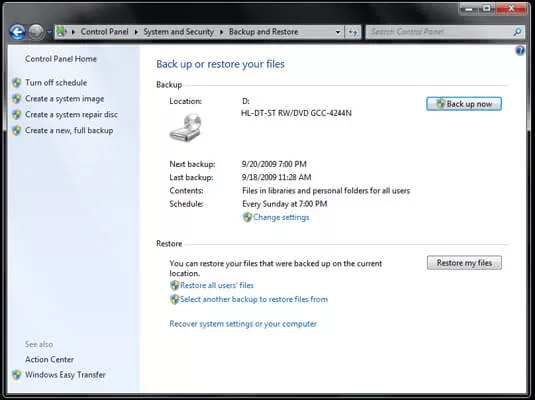Click shield icon beside Windows Easy Transfer
This screenshot has width=535, height=400.
coord(16,375)
